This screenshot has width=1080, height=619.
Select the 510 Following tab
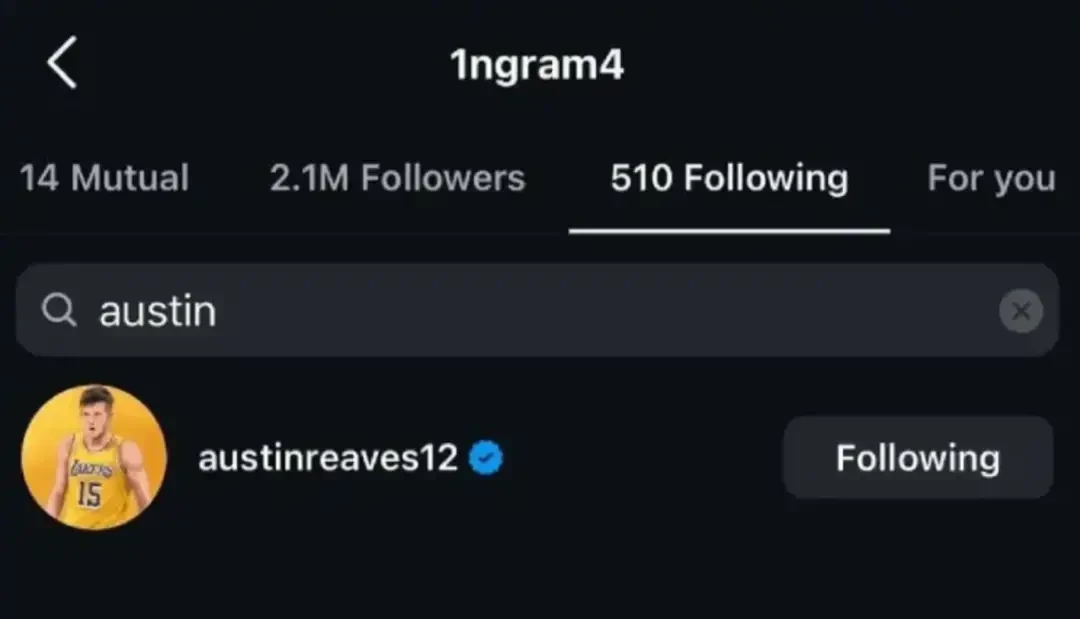pyautogui.click(x=729, y=178)
